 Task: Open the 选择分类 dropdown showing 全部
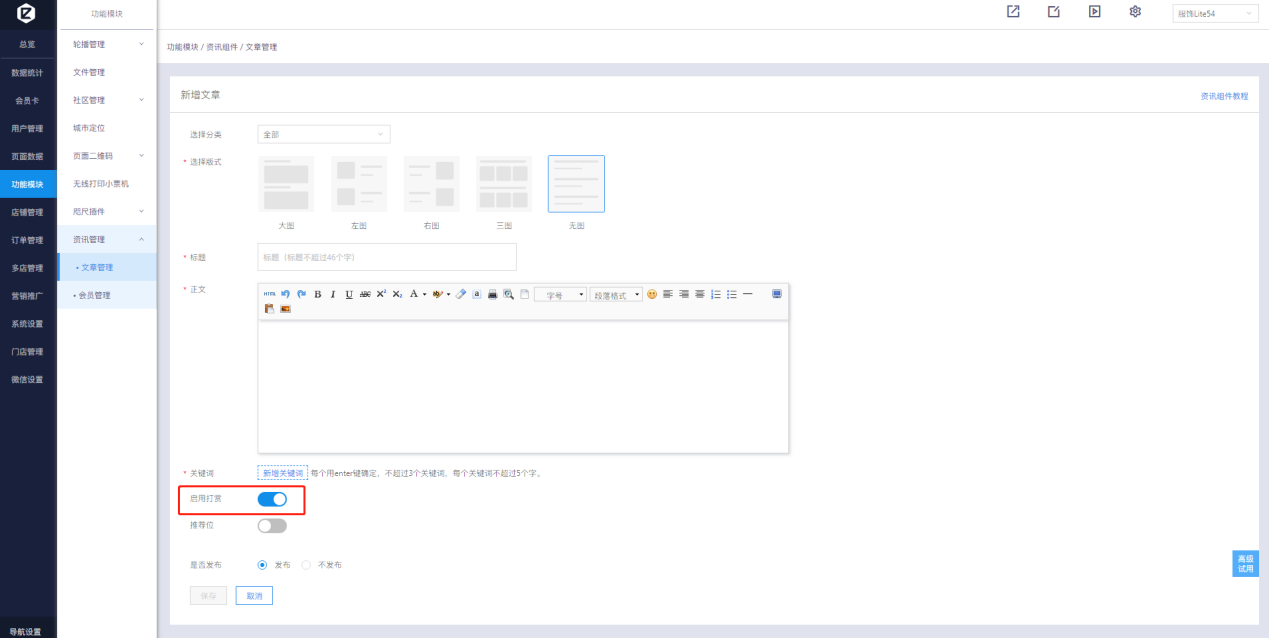pos(323,134)
